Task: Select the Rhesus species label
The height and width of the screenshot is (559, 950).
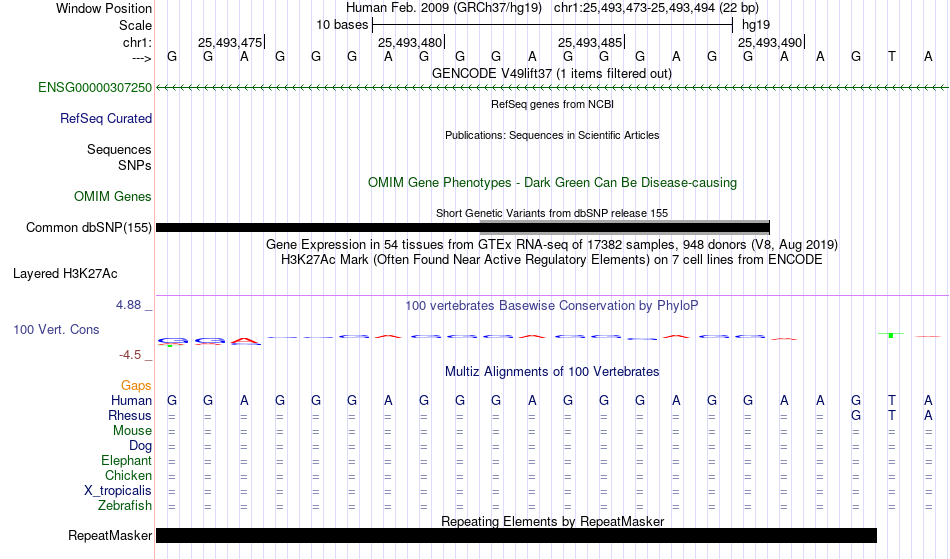Action: point(130,415)
